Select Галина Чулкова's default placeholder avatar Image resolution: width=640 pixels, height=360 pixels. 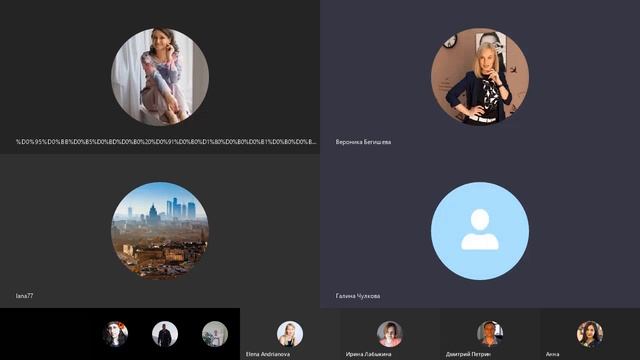click(x=480, y=231)
